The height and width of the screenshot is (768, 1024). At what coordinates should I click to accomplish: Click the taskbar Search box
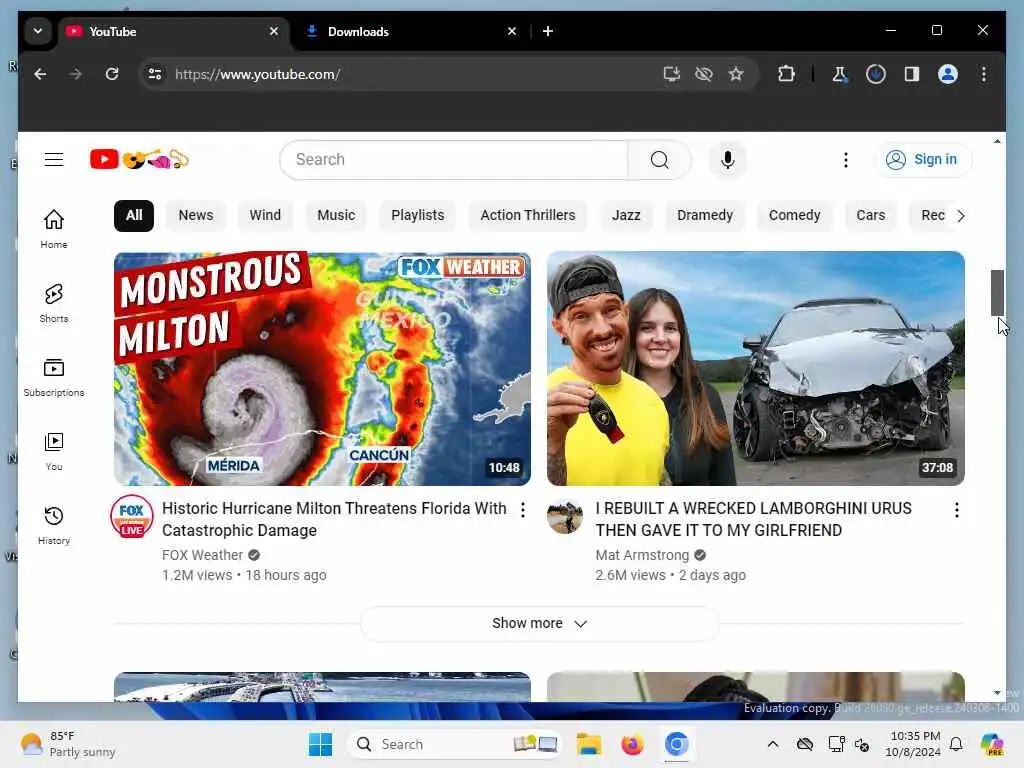[x=455, y=744]
